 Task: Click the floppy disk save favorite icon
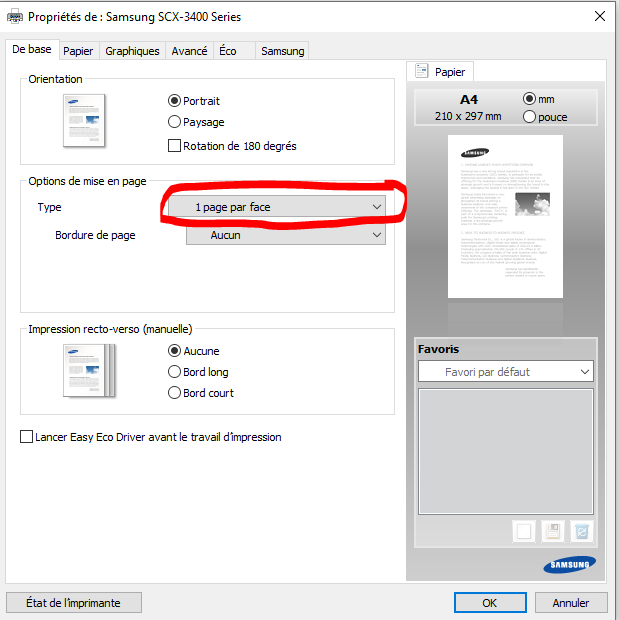[553, 531]
